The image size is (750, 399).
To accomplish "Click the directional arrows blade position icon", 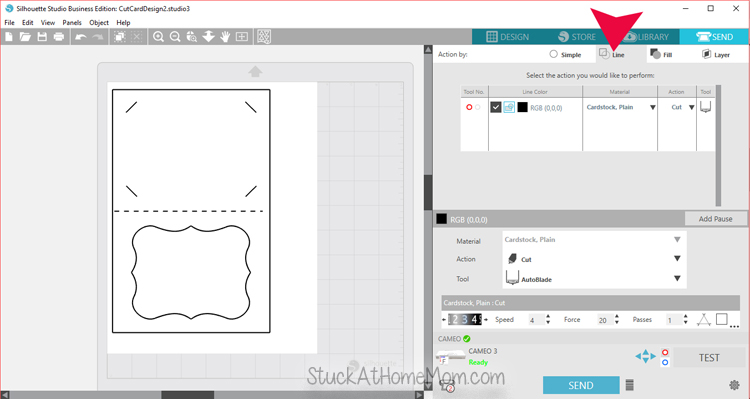I will coord(645,356).
